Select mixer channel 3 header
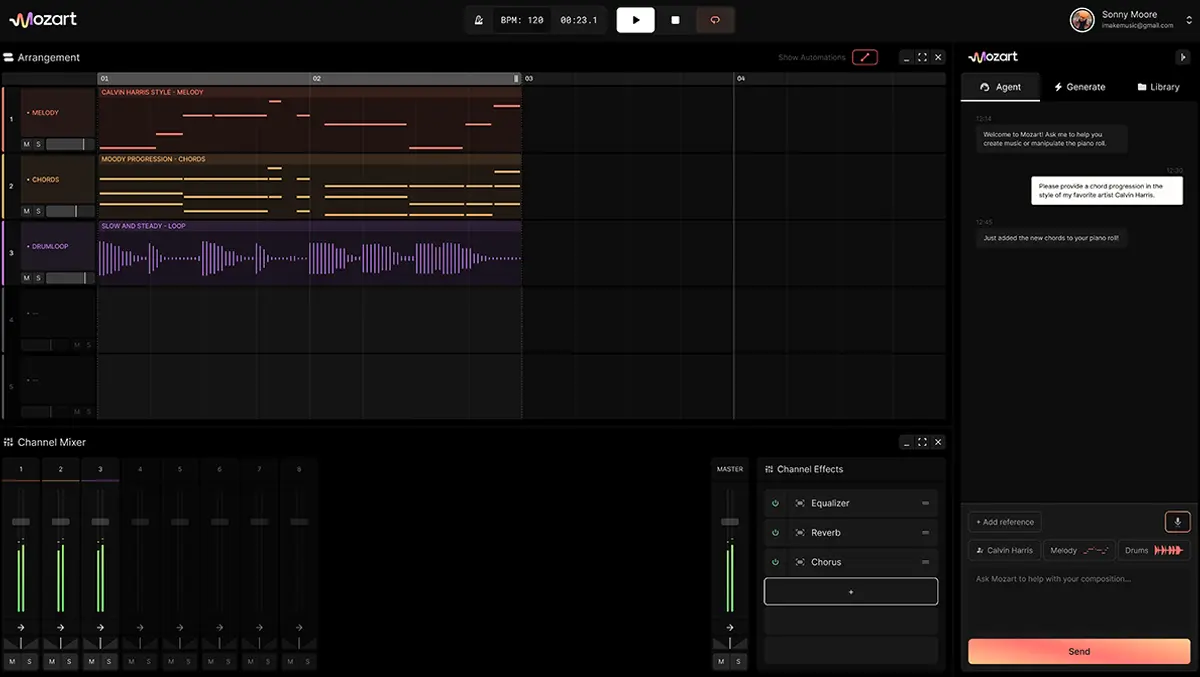The image size is (1200, 677). [x=100, y=469]
